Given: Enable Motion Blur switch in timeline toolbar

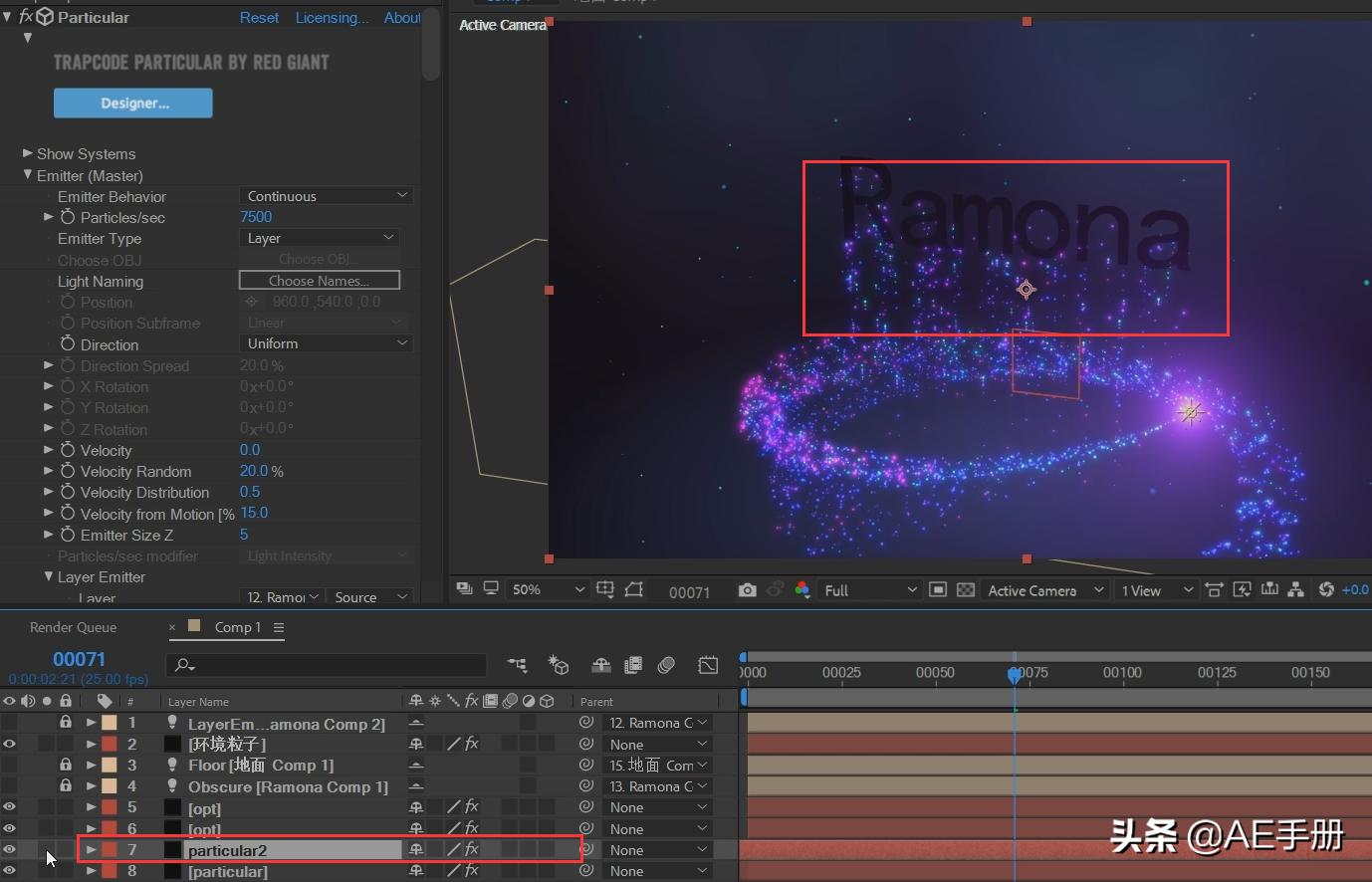Looking at the screenshot, I should click(667, 665).
